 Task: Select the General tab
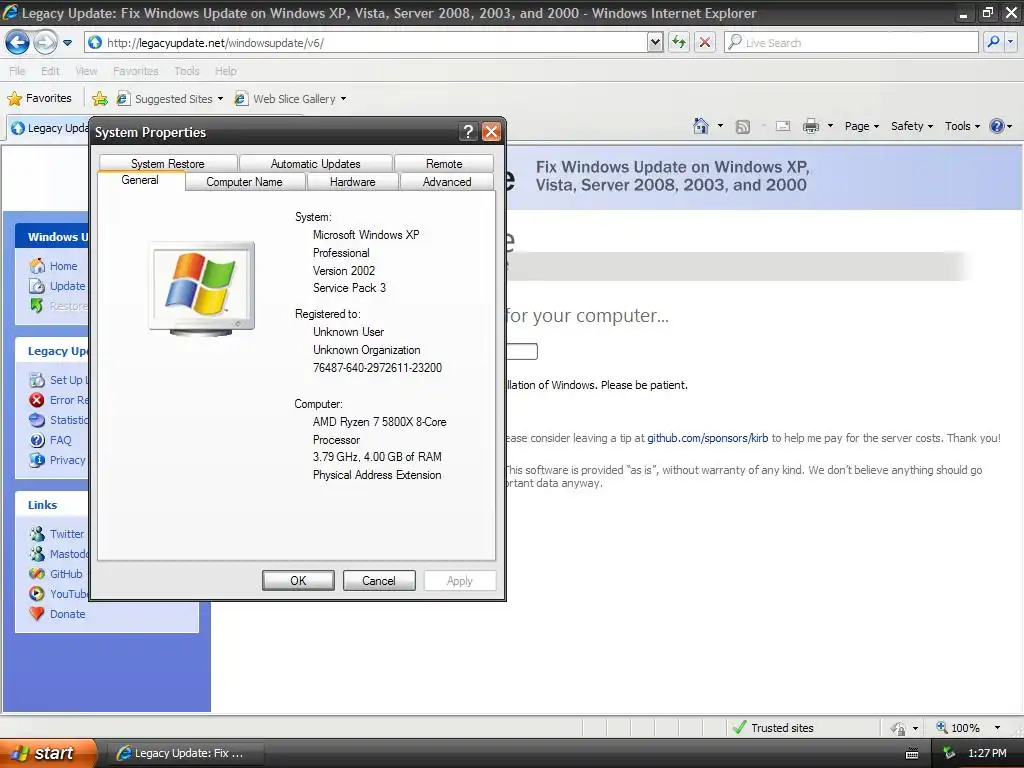point(140,180)
